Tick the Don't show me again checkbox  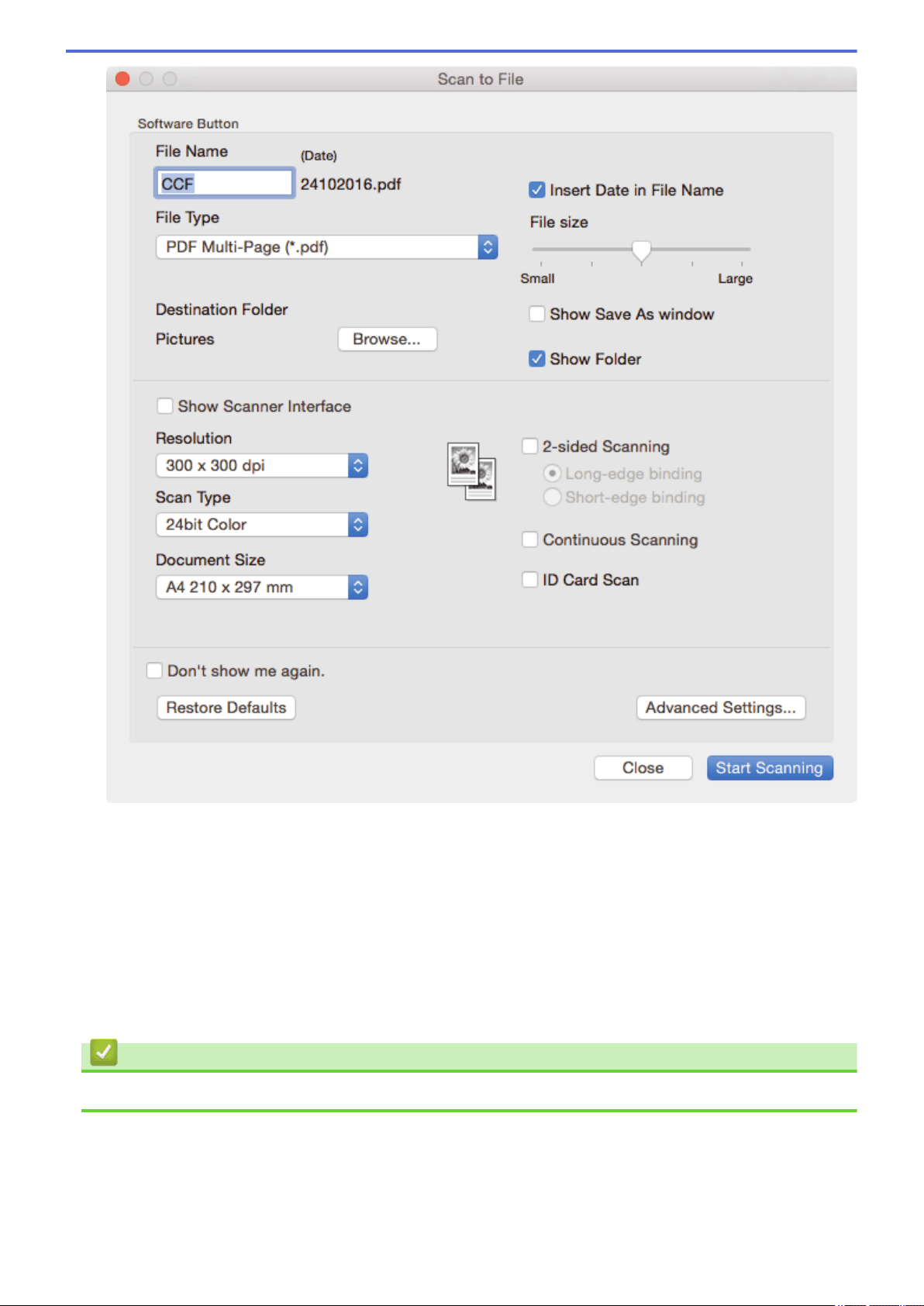tap(154, 670)
